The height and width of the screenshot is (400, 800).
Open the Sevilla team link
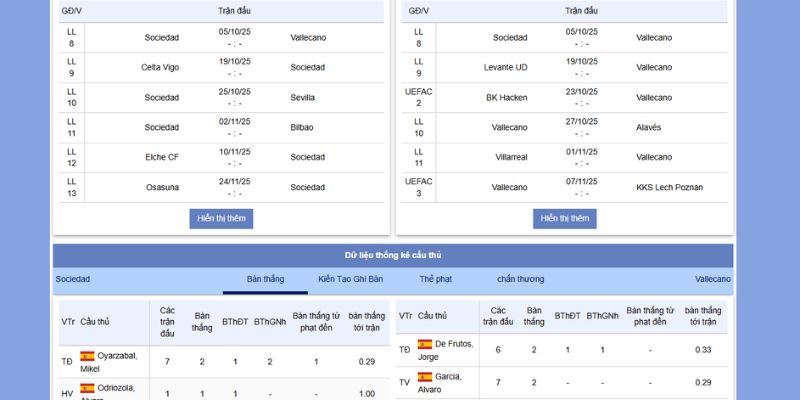click(x=302, y=97)
